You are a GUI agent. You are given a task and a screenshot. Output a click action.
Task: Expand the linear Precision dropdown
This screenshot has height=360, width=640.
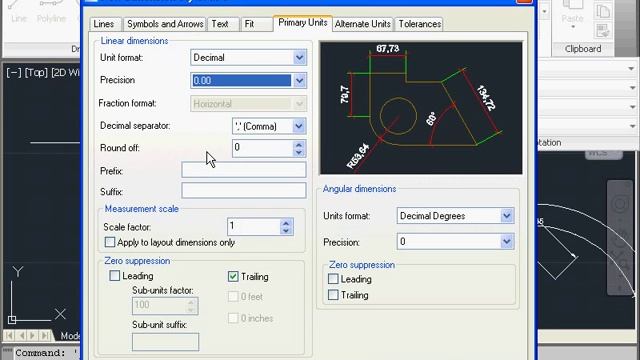pyautogui.click(x=299, y=80)
